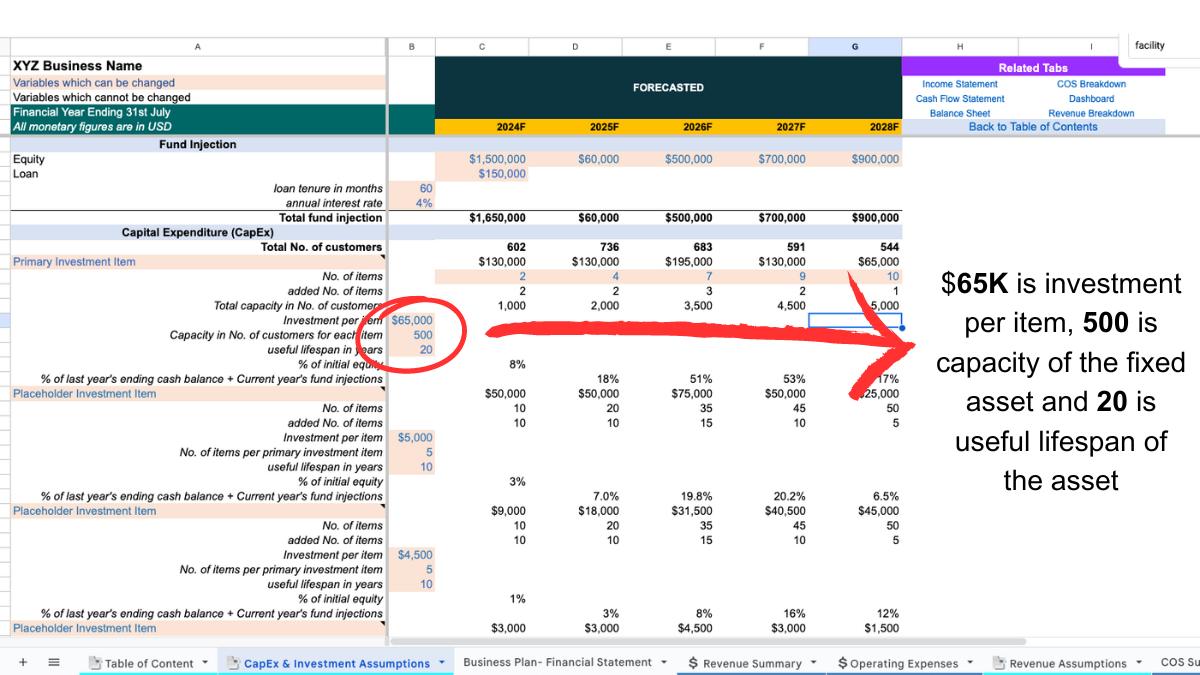Select the FORECASTED header cell

[x=668, y=88]
